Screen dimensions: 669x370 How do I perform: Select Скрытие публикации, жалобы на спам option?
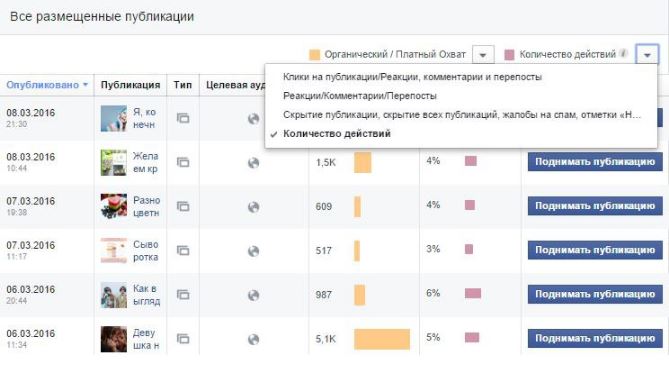coord(461,115)
